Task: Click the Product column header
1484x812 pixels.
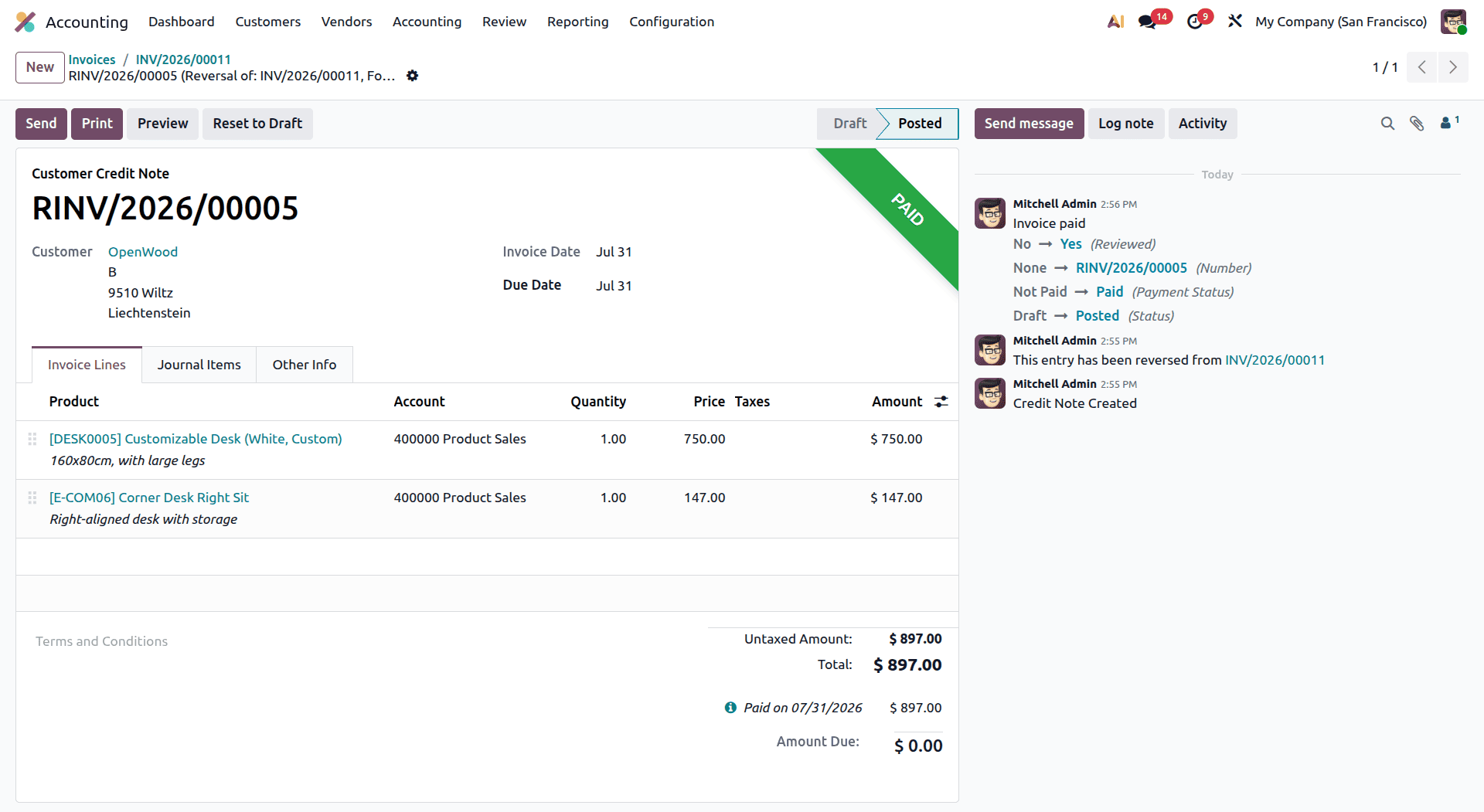Action: [x=74, y=402]
